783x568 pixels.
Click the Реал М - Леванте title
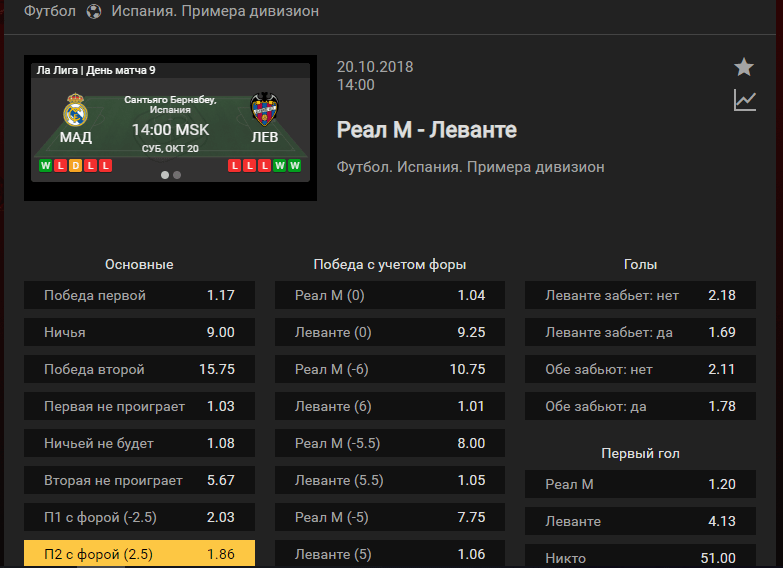pyautogui.click(x=426, y=130)
